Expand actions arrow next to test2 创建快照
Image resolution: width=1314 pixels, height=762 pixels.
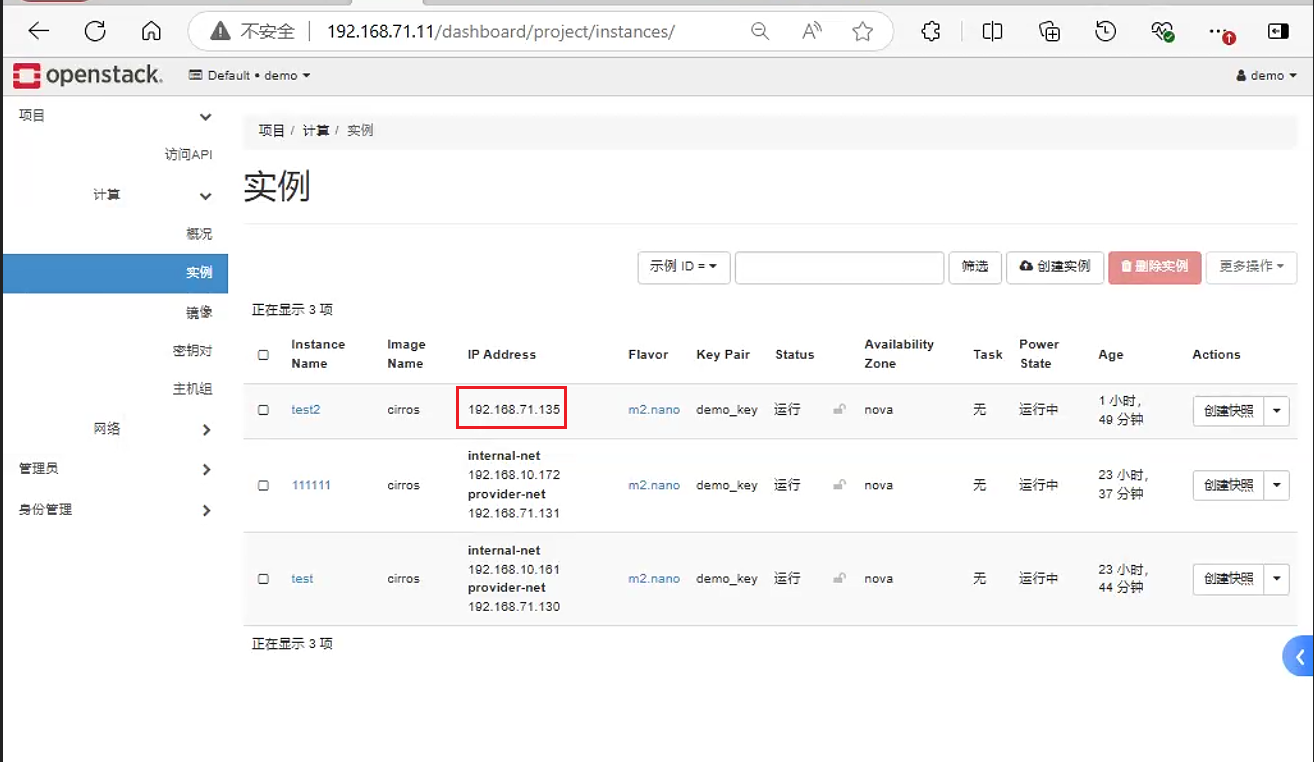click(x=1277, y=411)
